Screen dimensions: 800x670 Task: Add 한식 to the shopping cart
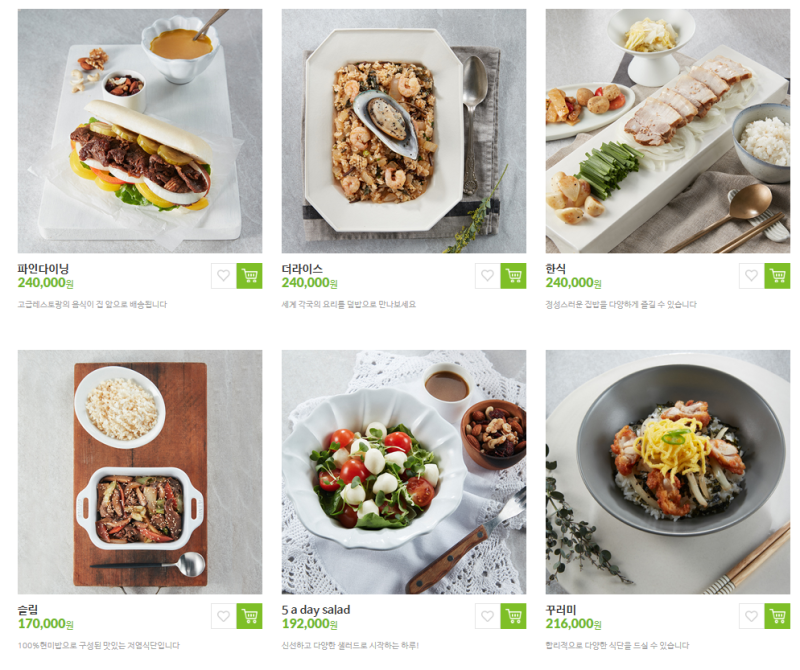[777, 276]
